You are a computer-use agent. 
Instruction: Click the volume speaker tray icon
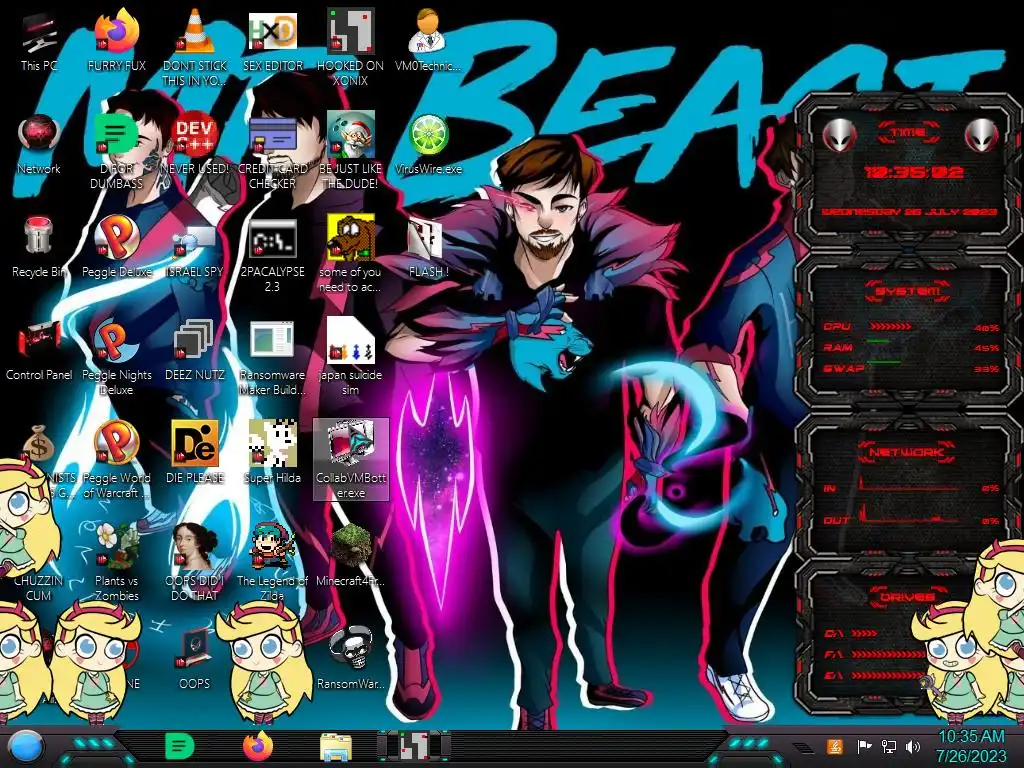[x=913, y=746]
